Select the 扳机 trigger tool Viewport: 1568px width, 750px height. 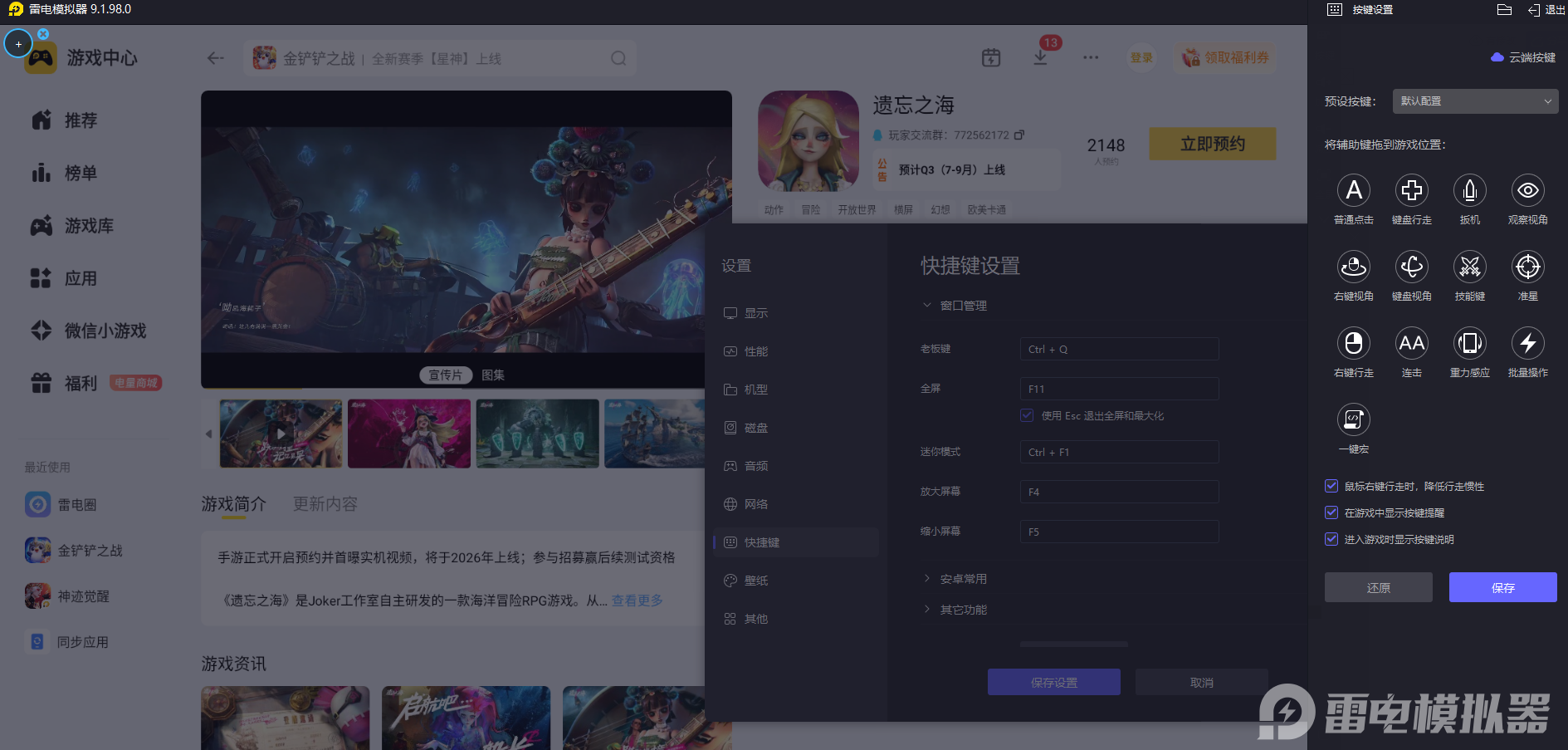1470,191
